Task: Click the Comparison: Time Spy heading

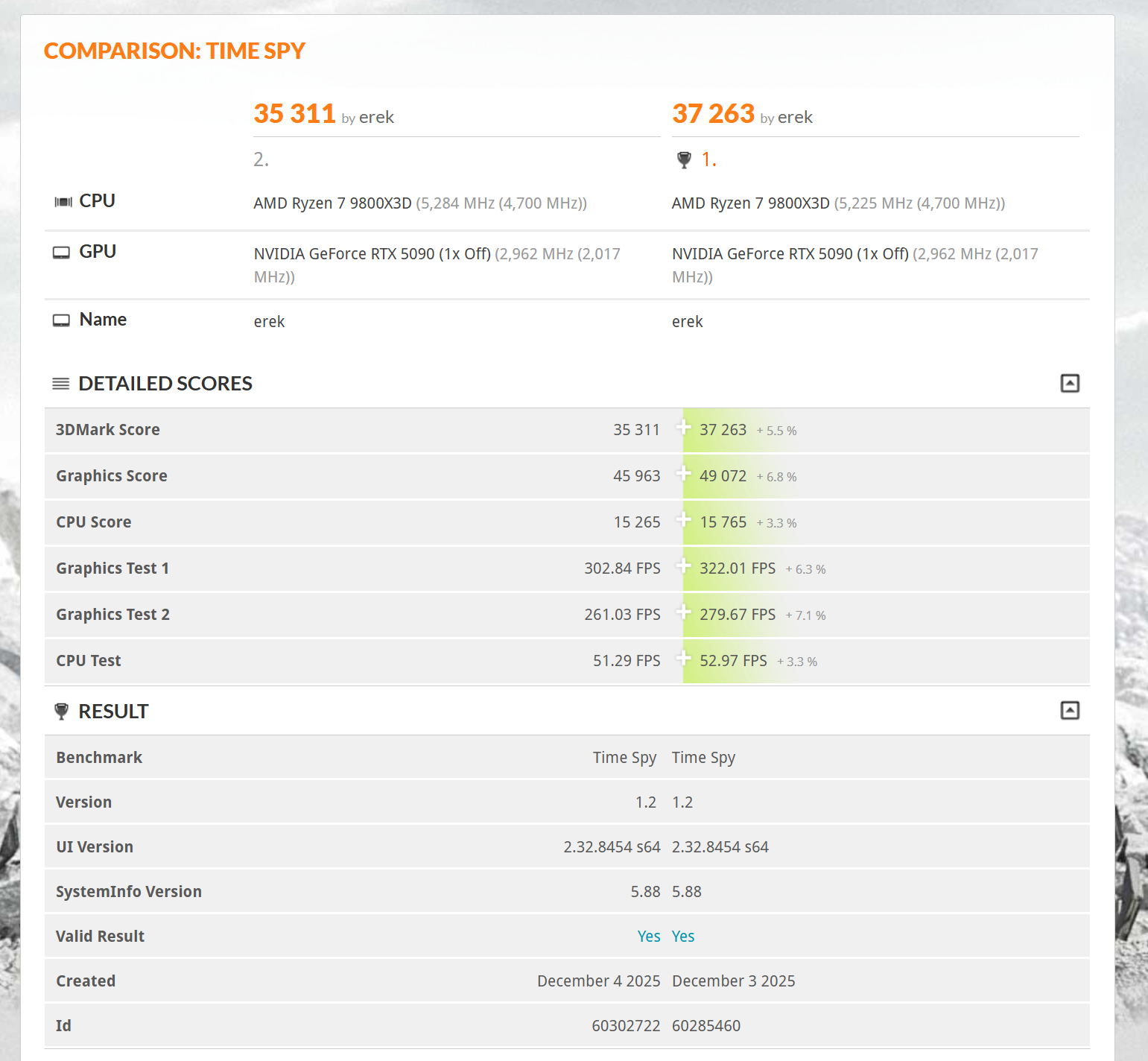Action: click(x=174, y=51)
